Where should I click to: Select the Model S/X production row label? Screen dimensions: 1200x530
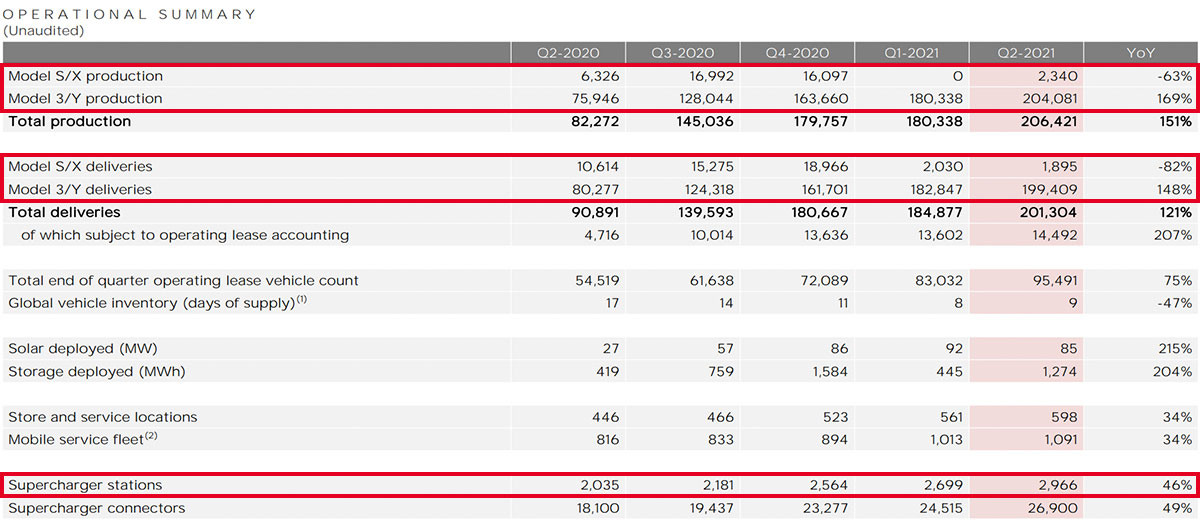point(85,76)
